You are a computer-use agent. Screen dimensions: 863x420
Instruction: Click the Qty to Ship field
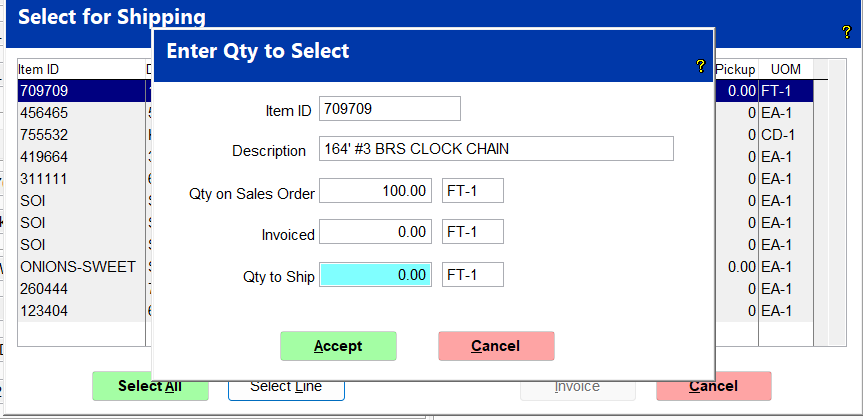[375, 275]
